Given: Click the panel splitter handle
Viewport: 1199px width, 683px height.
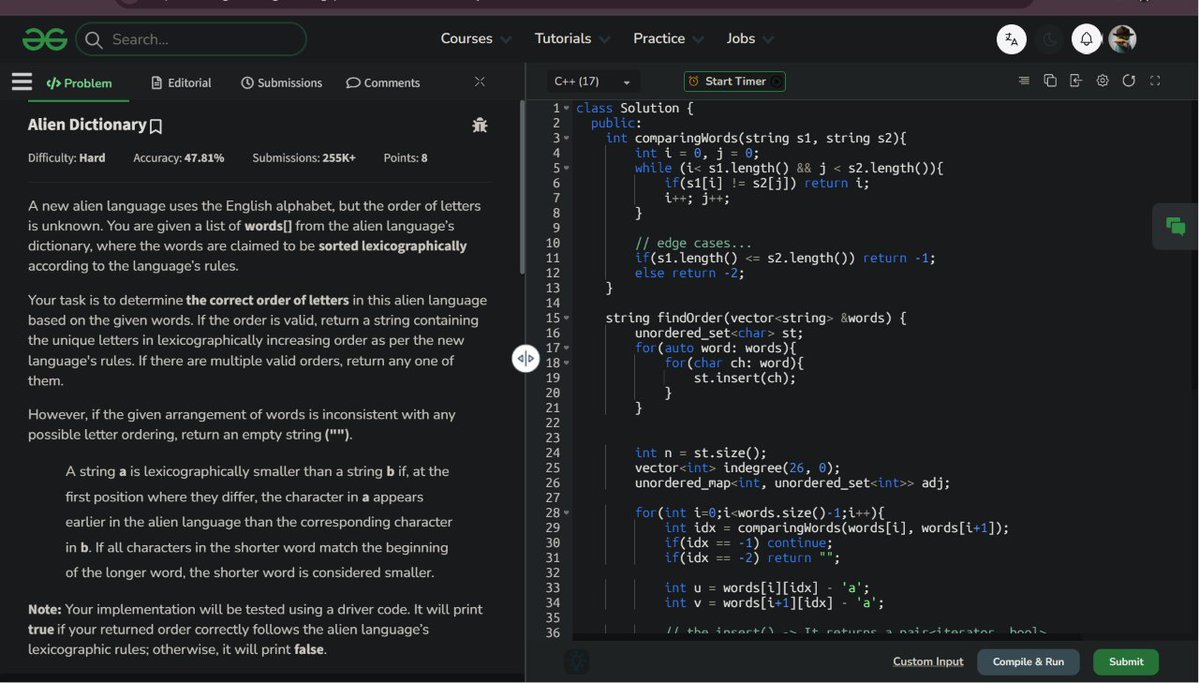Looking at the screenshot, I should 525,358.
